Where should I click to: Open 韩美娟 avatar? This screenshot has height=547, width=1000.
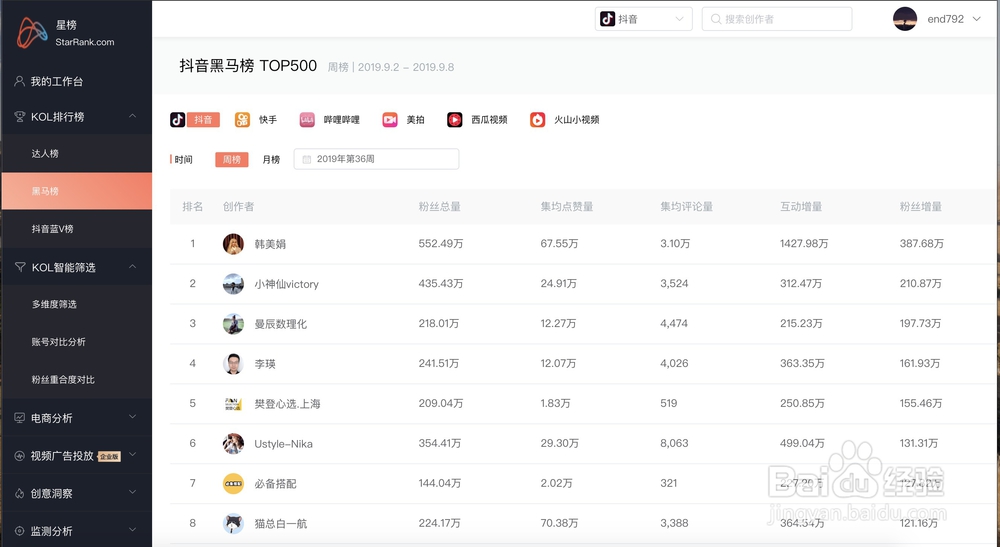(233, 244)
